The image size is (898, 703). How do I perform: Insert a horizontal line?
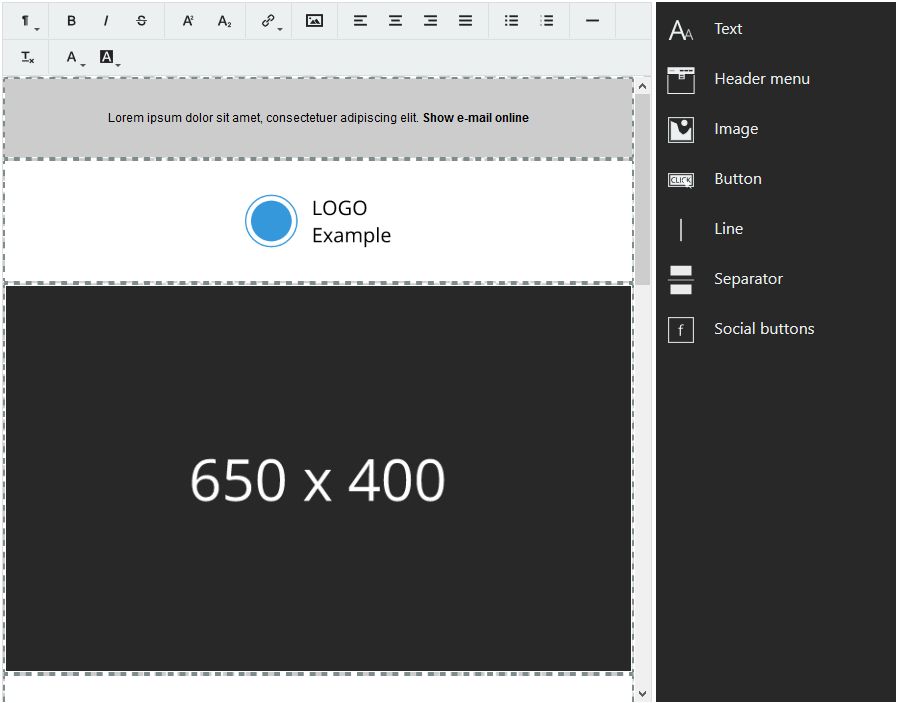tap(593, 21)
